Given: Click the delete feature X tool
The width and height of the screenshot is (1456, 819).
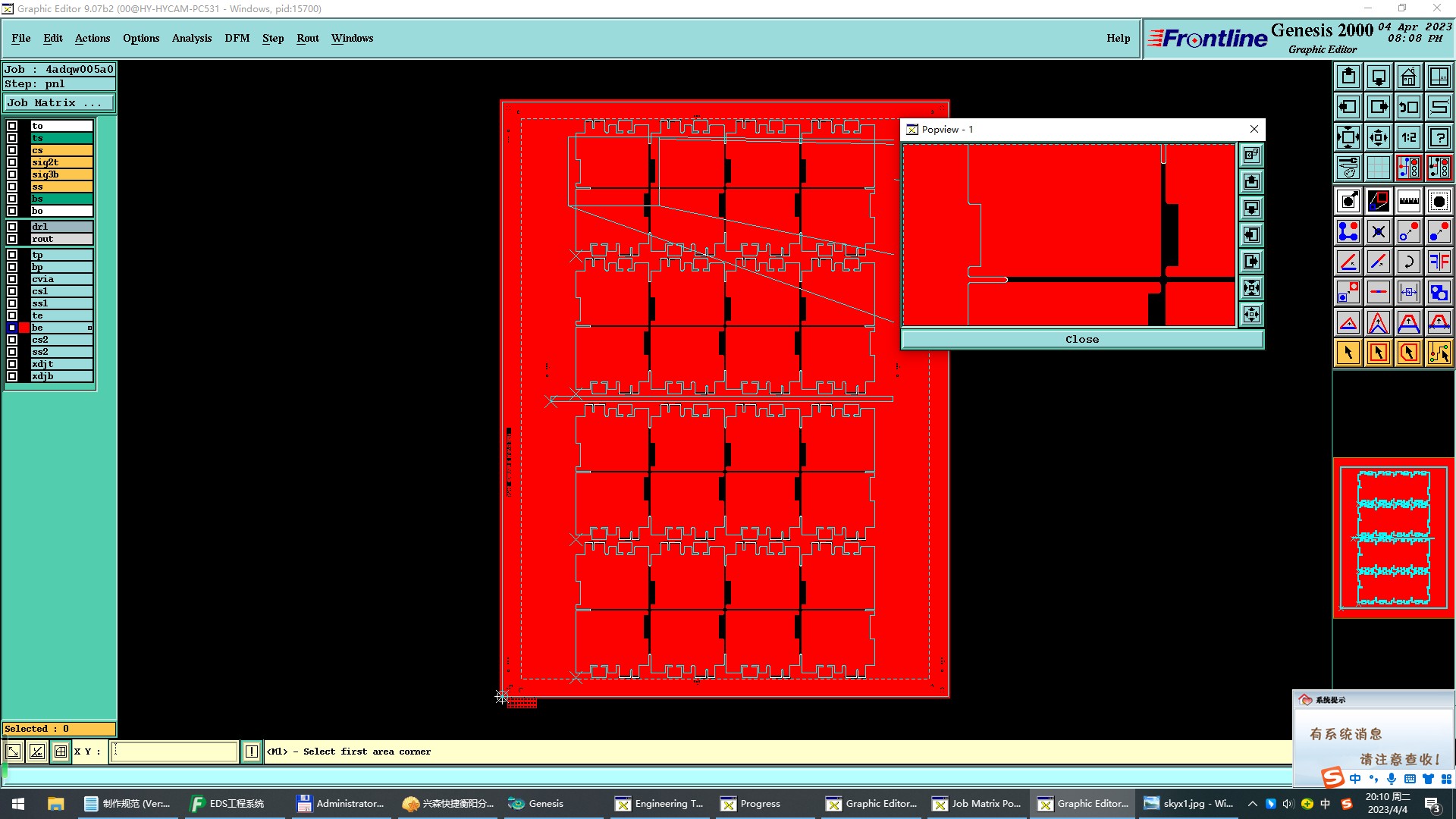Looking at the screenshot, I should (x=1378, y=231).
